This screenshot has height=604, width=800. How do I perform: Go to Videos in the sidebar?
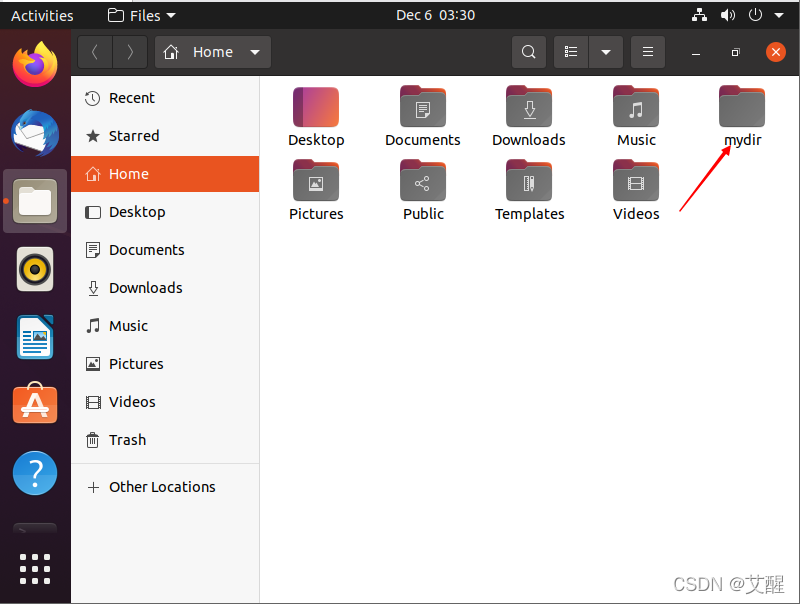click(165, 402)
